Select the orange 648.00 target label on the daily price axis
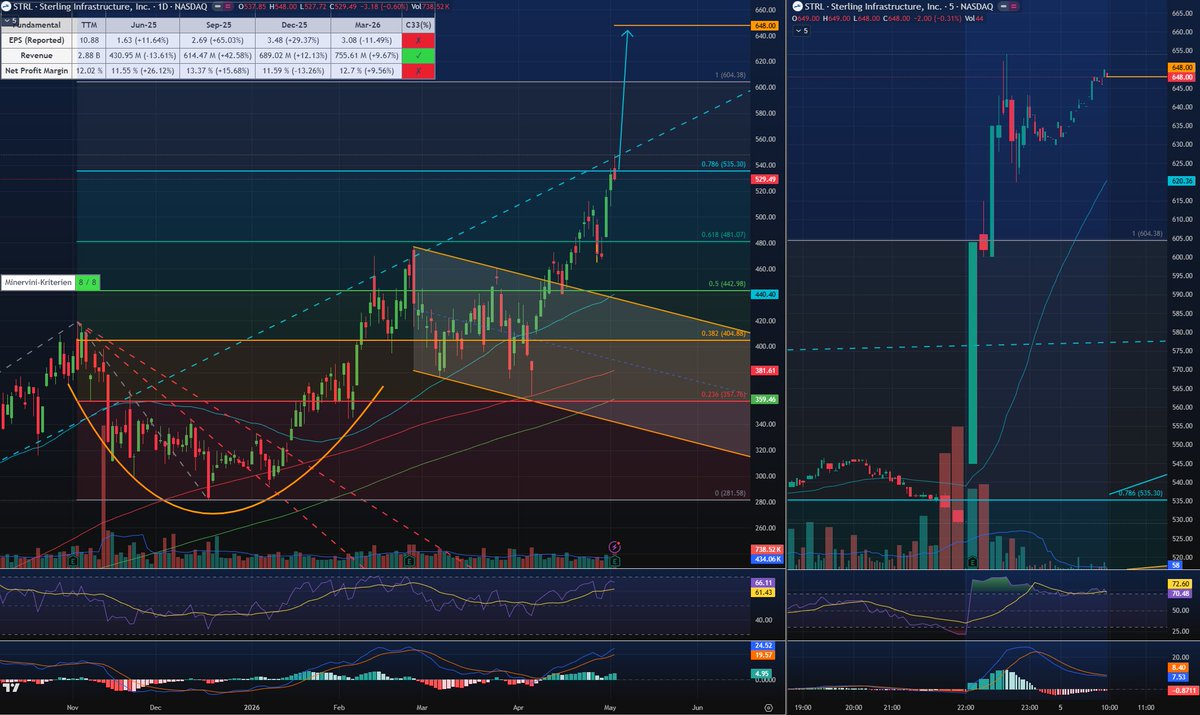Image resolution: width=1200 pixels, height=715 pixels. (765, 25)
